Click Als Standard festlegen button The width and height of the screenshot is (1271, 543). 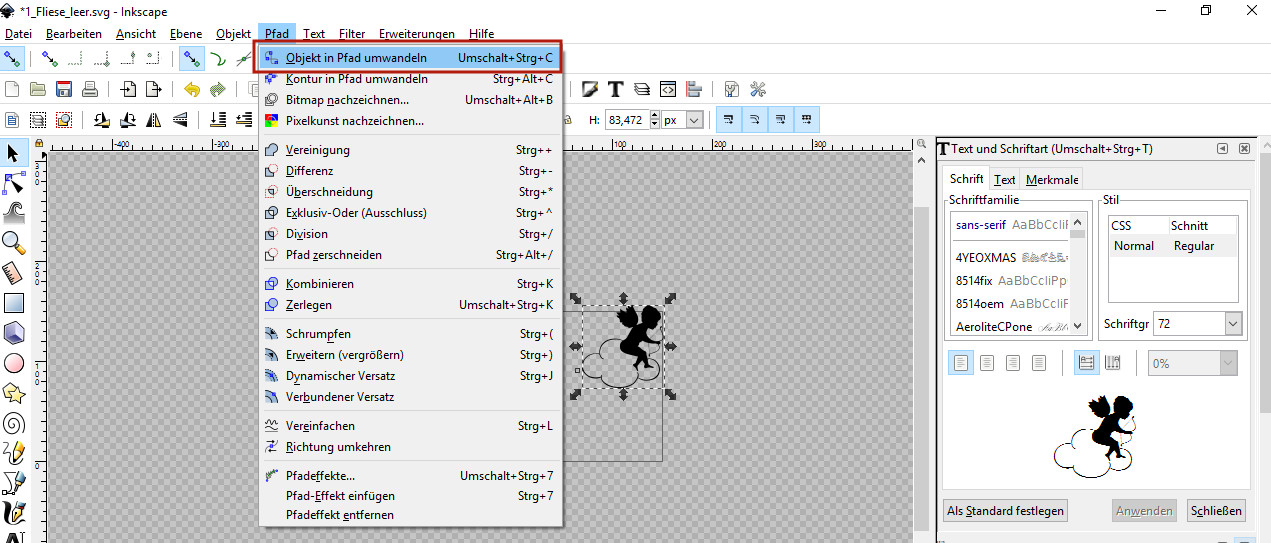click(x=1005, y=511)
